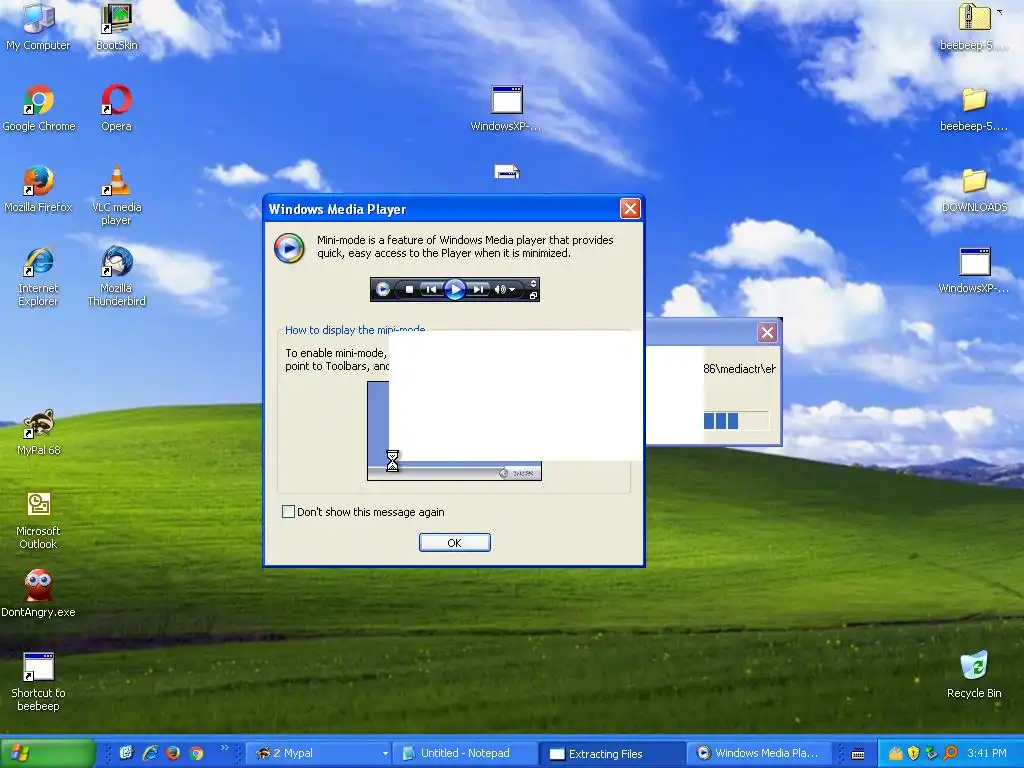This screenshot has height=768, width=1024.
Task: Click the first Quick Launch icon beside Start
Action: click(x=126, y=753)
